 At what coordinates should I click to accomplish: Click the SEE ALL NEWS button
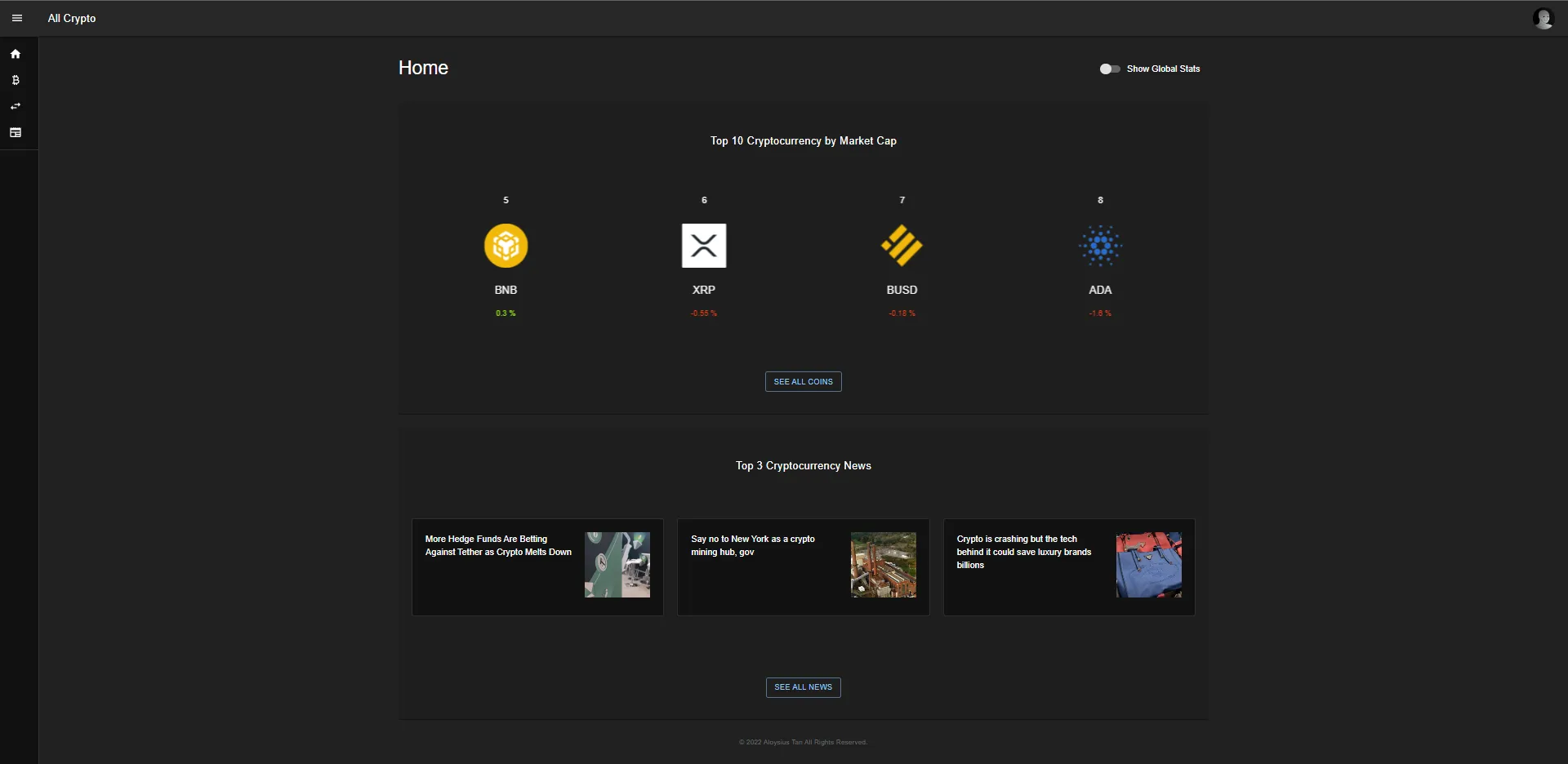point(803,687)
